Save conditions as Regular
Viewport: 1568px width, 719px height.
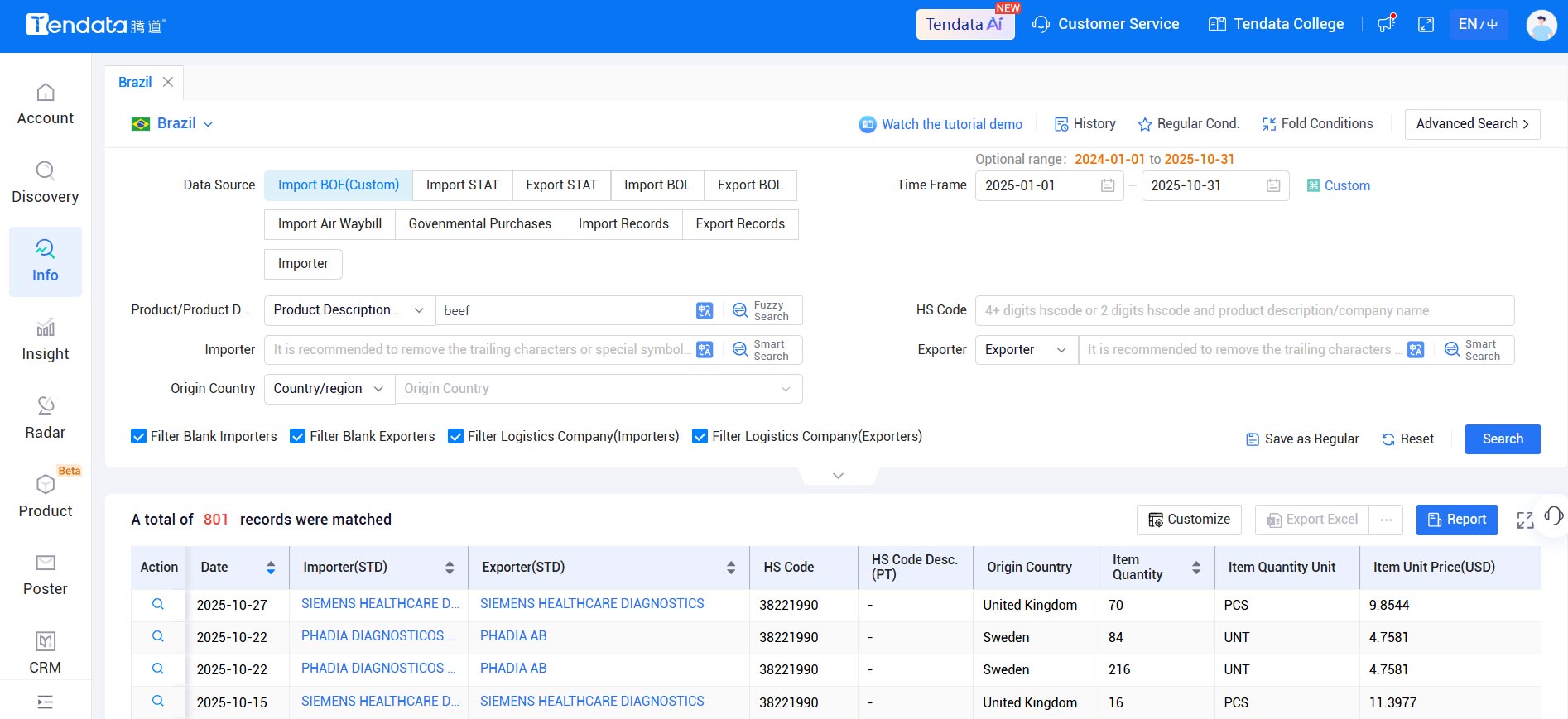(1302, 439)
